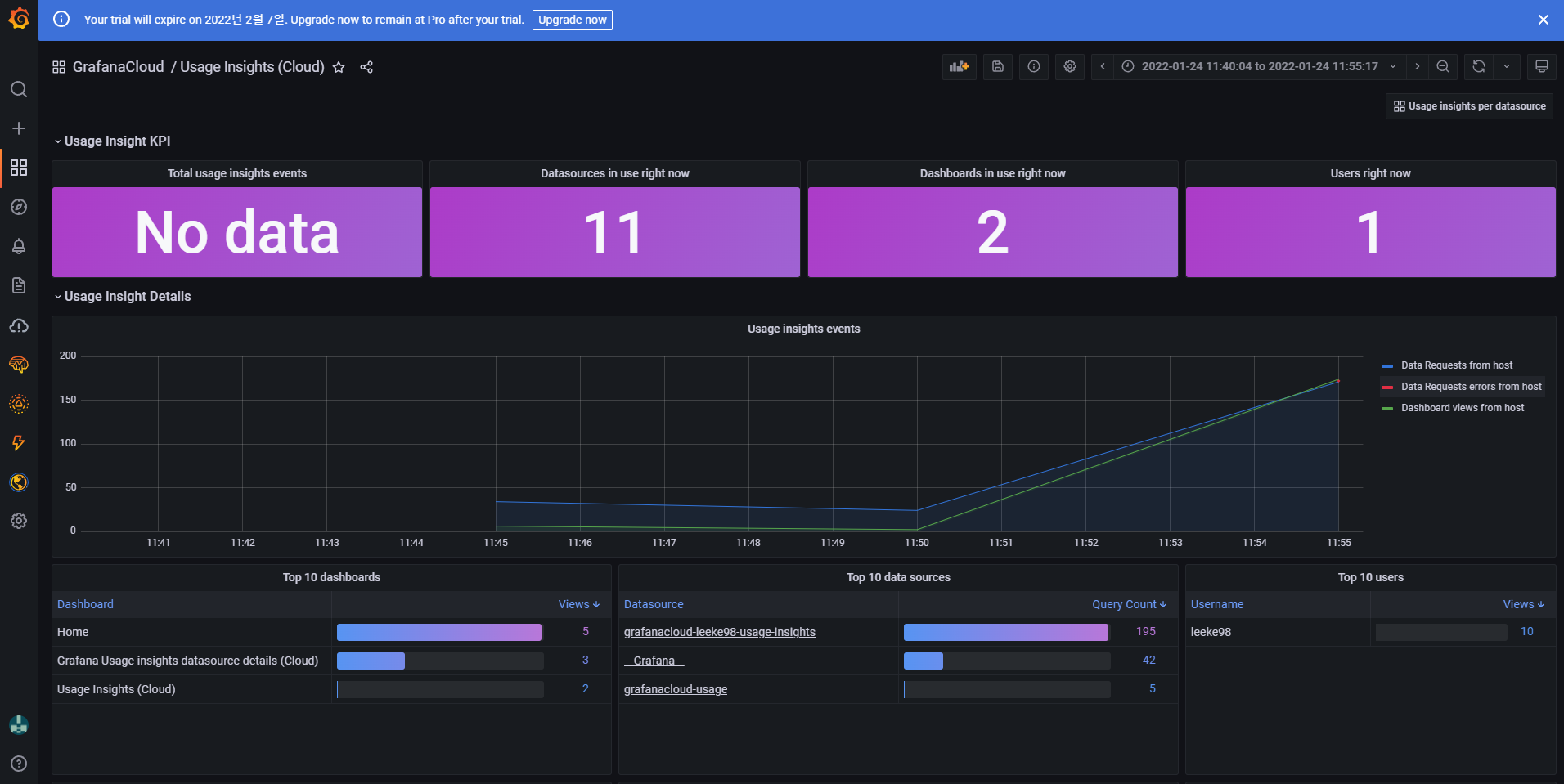Sort data sources by Query Count
Image resolution: width=1564 pixels, height=784 pixels.
click(x=1127, y=604)
